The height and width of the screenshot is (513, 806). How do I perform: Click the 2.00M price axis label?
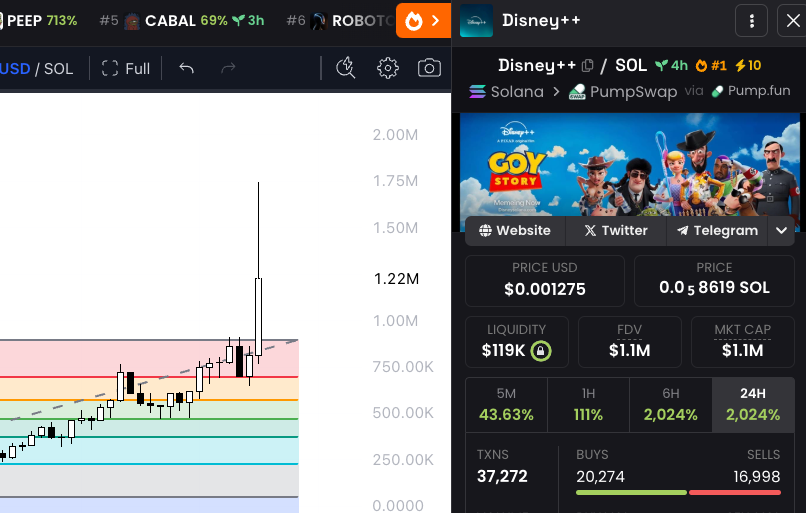coord(395,135)
